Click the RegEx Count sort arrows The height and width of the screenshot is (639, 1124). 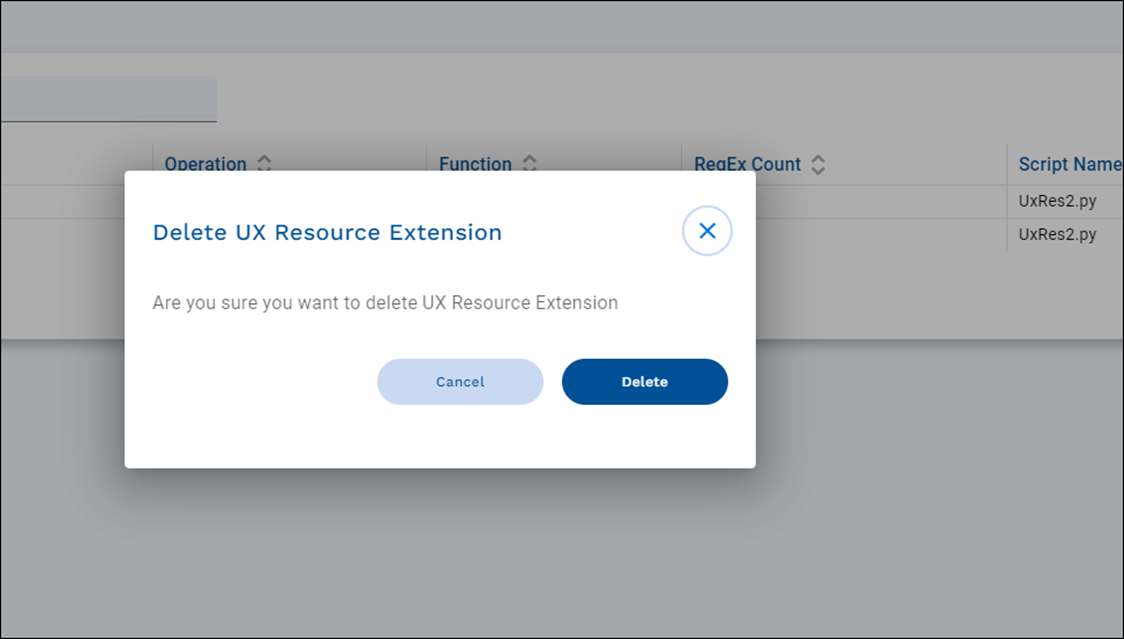[x=818, y=165]
